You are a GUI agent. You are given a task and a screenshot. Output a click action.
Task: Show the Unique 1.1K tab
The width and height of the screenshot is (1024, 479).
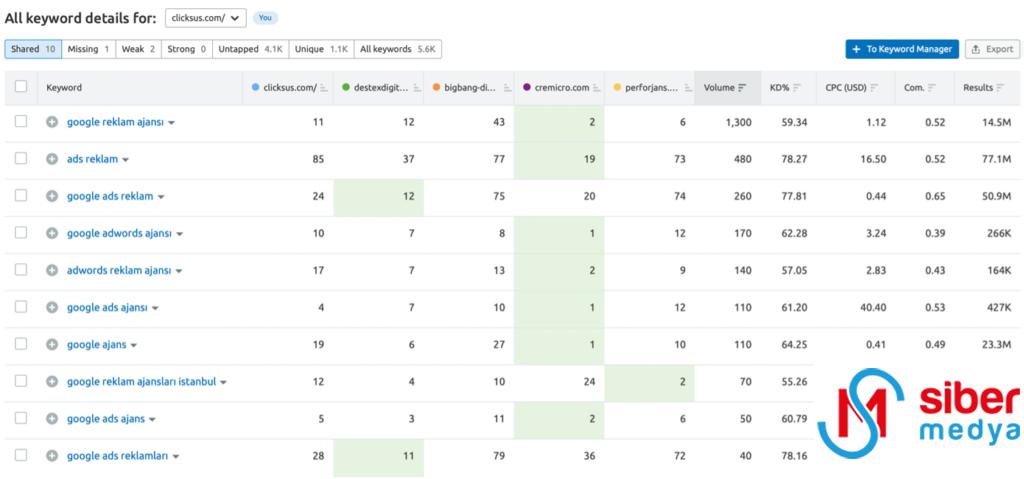click(x=321, y=49)
